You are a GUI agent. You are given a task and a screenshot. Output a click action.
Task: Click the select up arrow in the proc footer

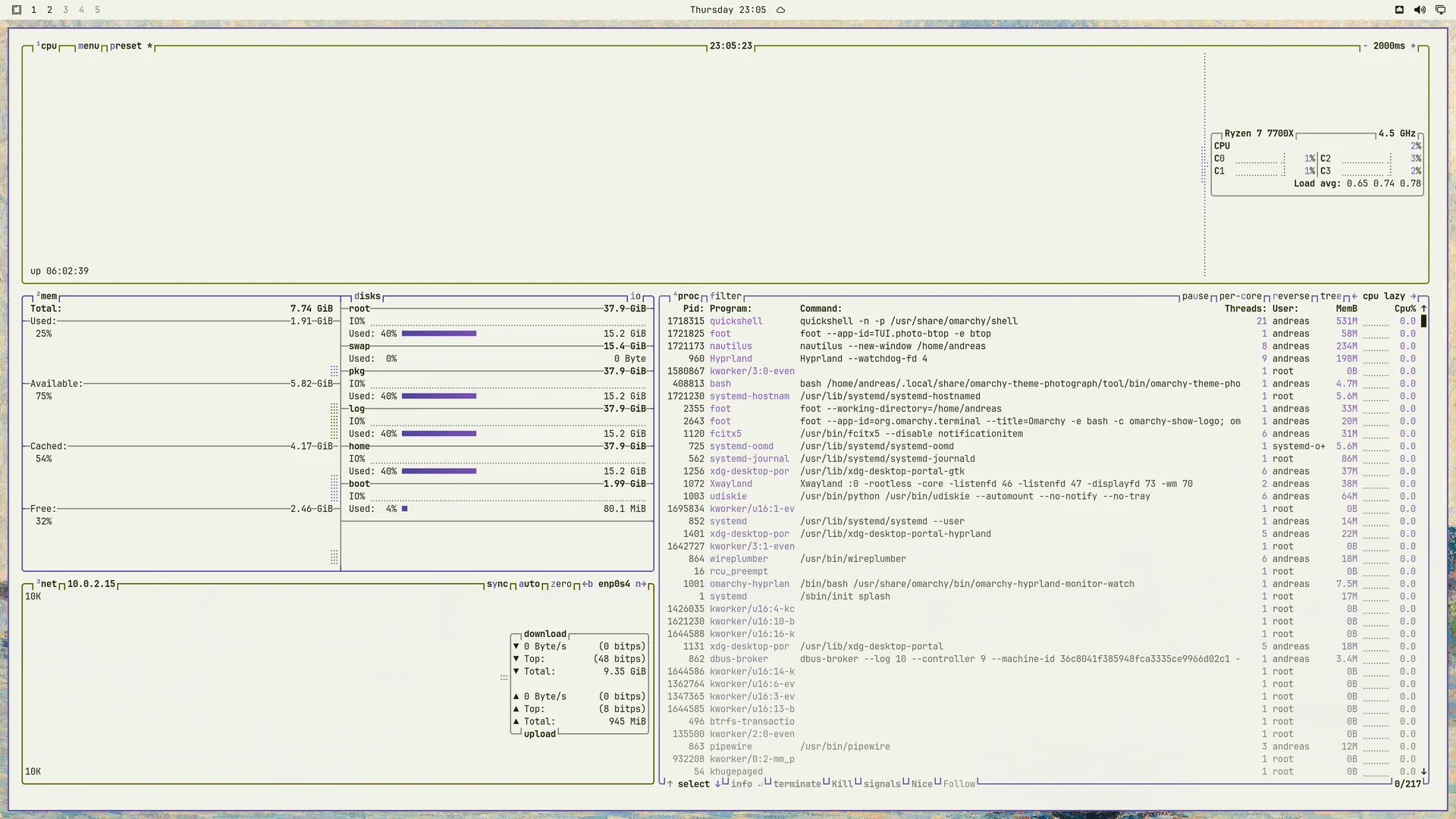(670, 784)
